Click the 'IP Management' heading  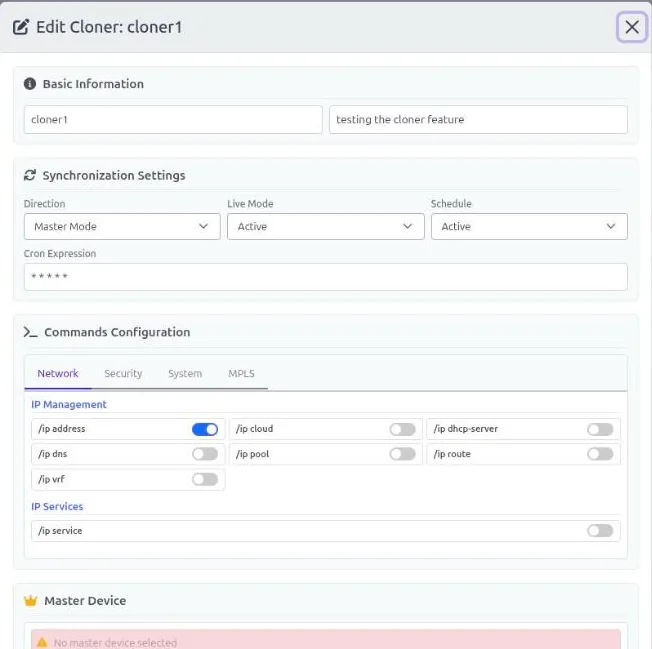pos(69,405)
